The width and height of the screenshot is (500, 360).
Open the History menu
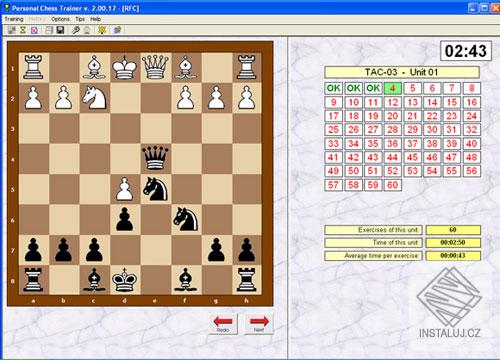tap(37, 19)
